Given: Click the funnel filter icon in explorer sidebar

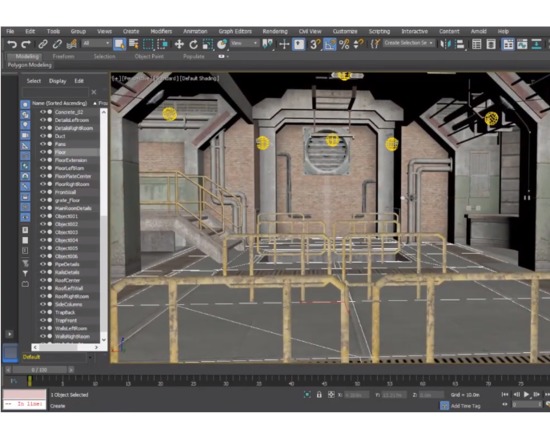Looking at the screenshot, I should coord(25,273).
